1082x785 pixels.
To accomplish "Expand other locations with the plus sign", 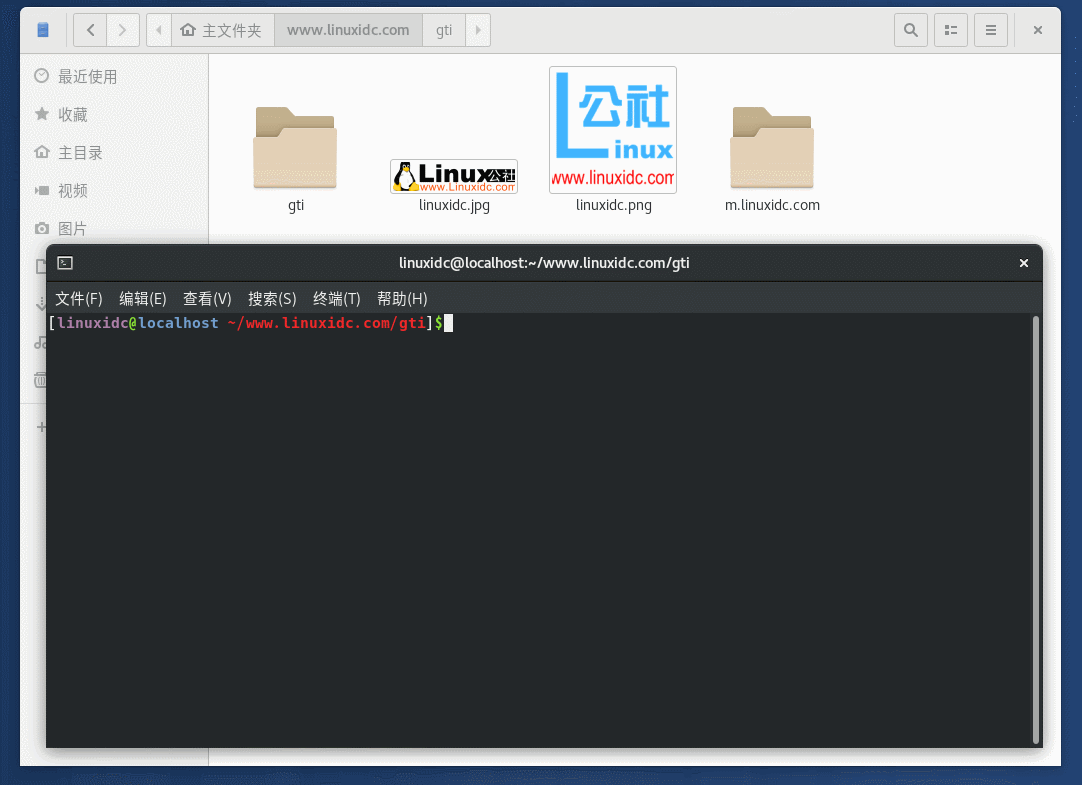I will (41, 426).
